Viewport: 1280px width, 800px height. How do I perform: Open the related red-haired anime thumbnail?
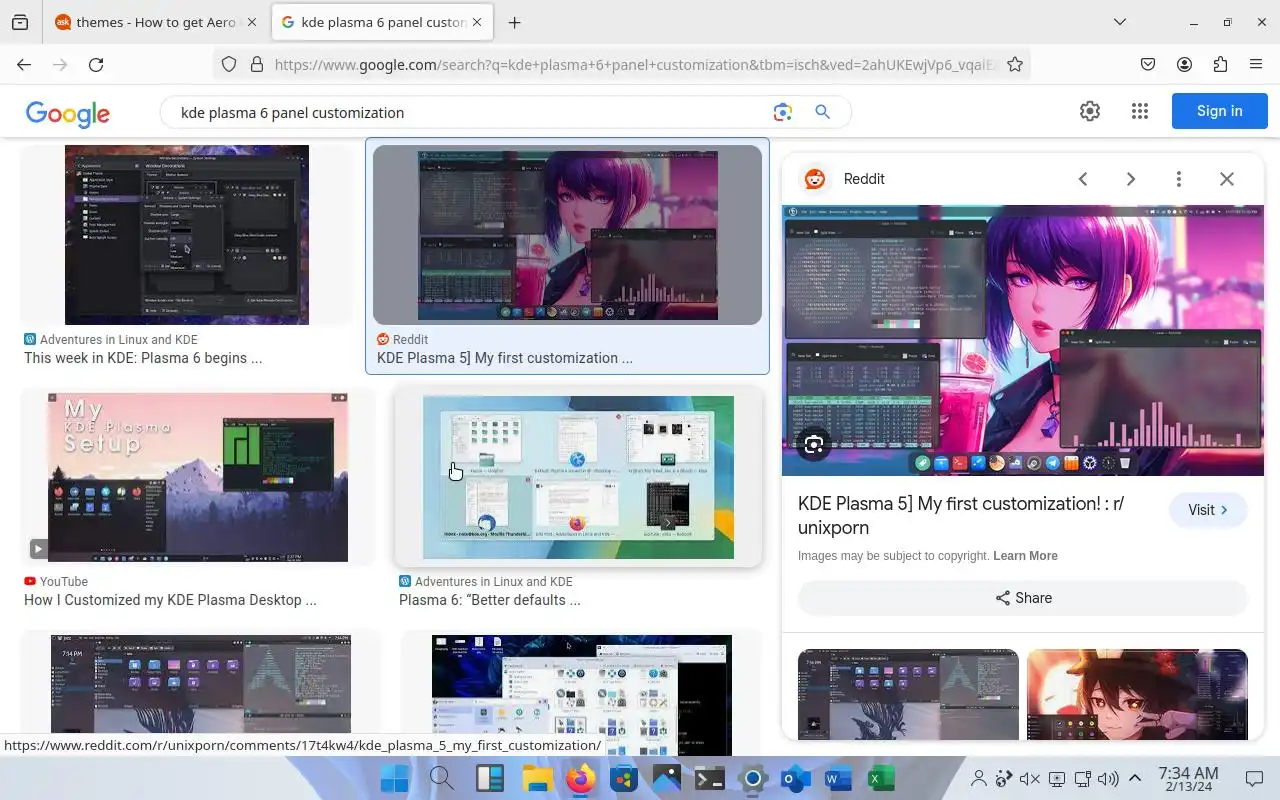(x=1137, y=694)
